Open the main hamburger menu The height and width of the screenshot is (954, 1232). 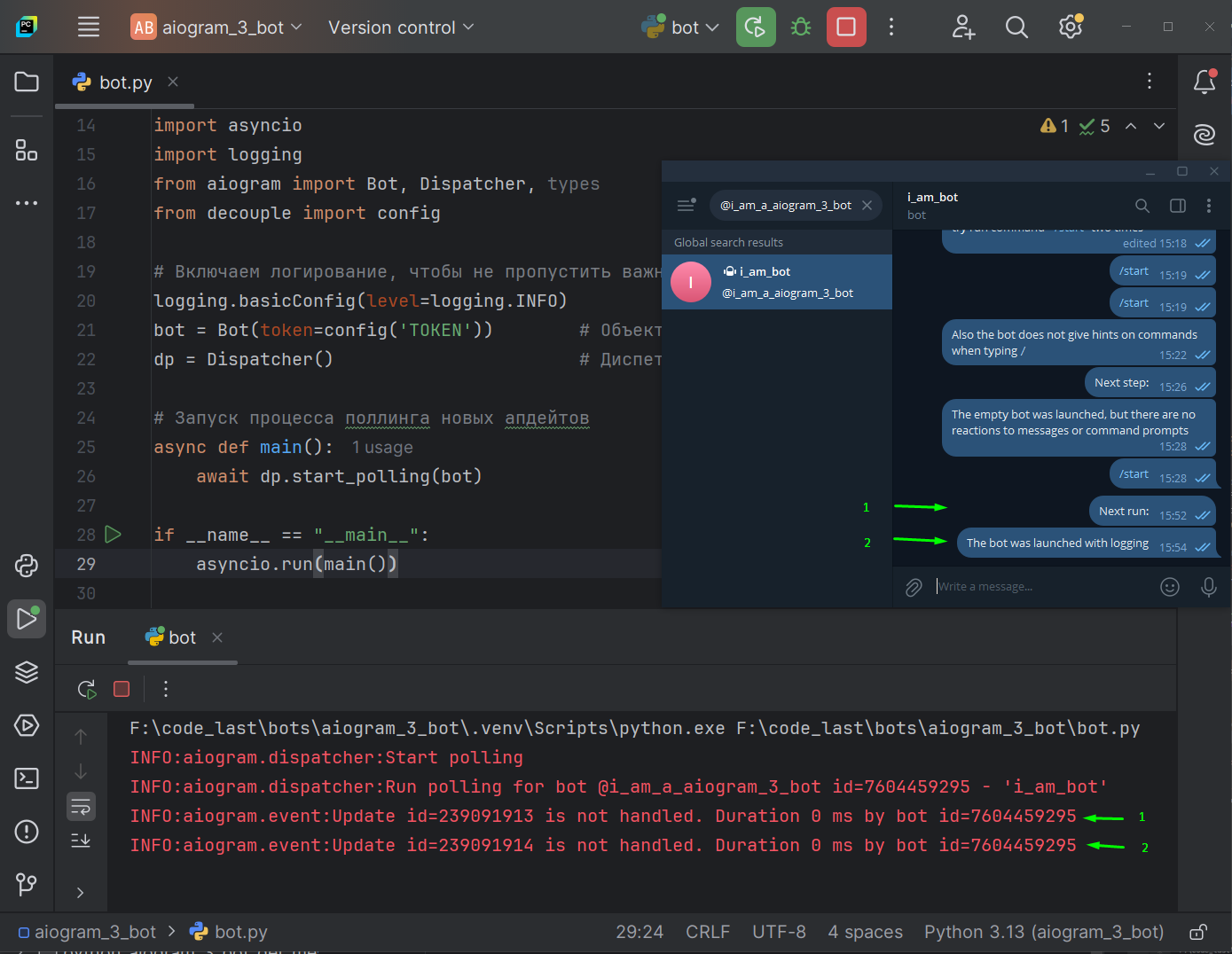pyautogui.click(x=89, y=27)
